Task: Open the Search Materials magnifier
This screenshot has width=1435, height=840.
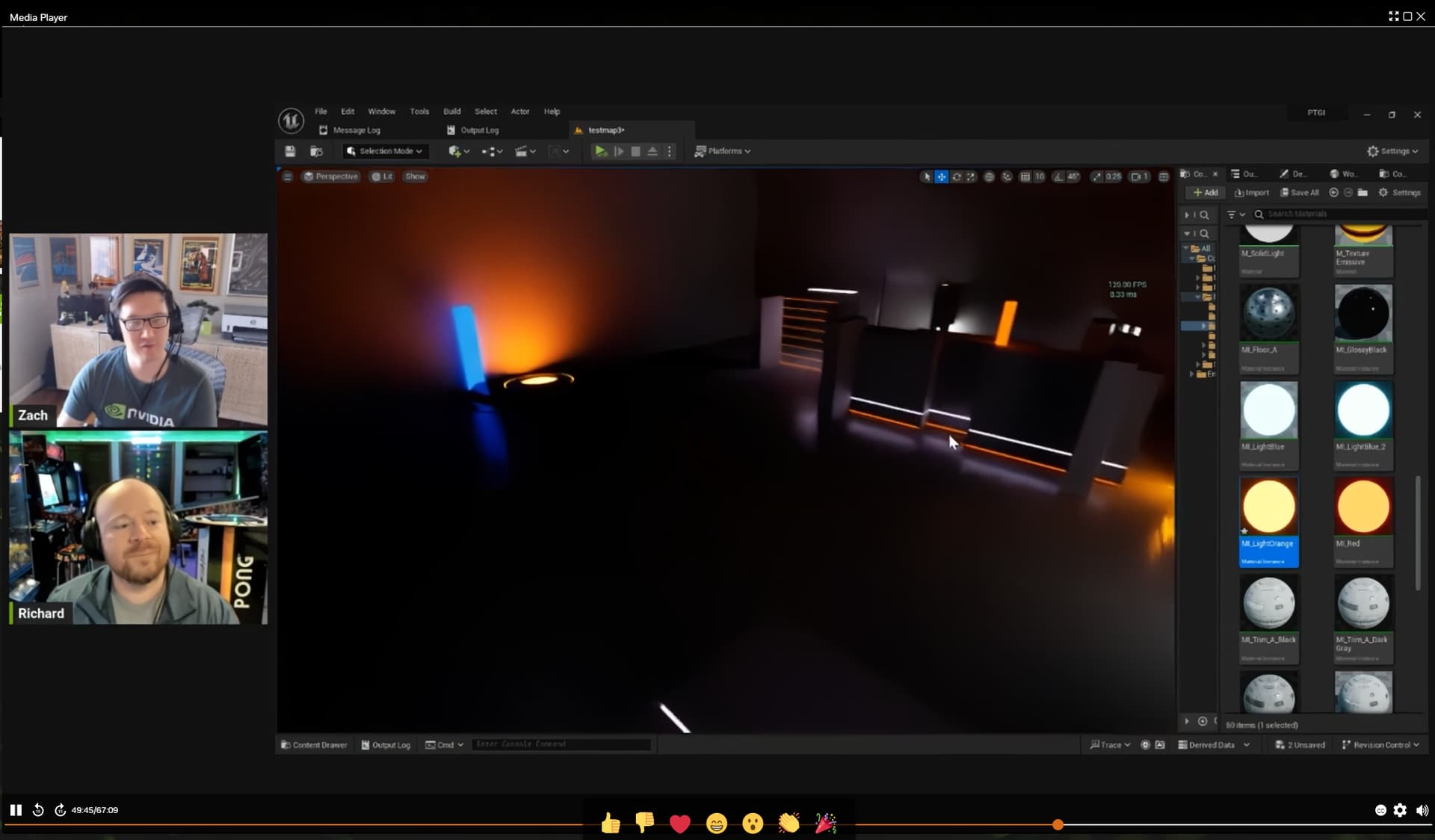Action: pyautogui.click(x=1260, y=214)
